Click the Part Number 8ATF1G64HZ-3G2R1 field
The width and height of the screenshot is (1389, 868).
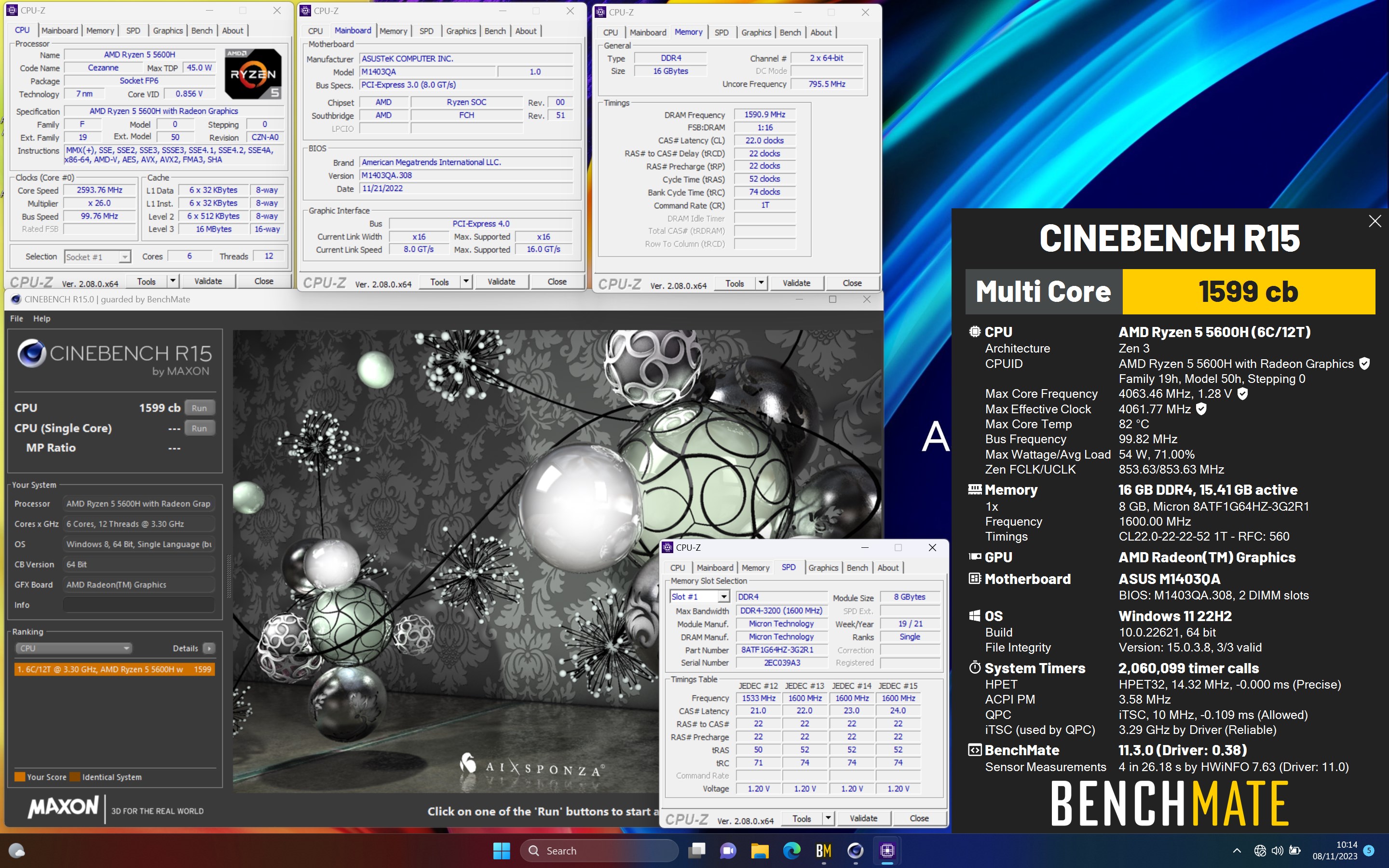782,650
